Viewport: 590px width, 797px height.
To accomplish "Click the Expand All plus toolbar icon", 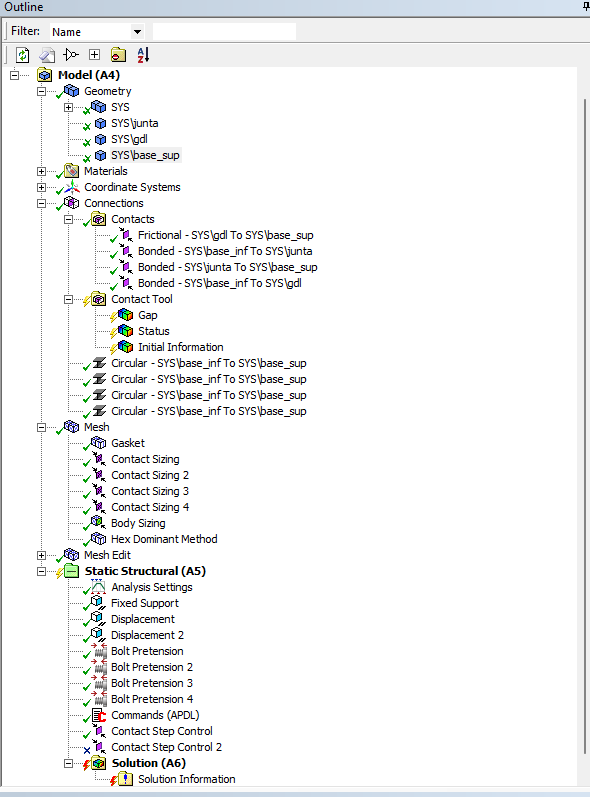I will pyautogui.click(x=95, y=54).
